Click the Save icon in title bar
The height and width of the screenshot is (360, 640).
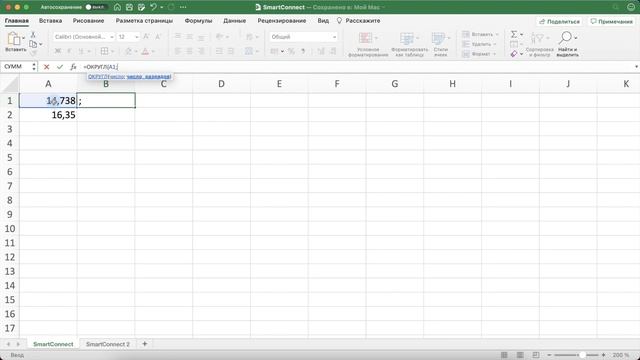pos(129,7)
